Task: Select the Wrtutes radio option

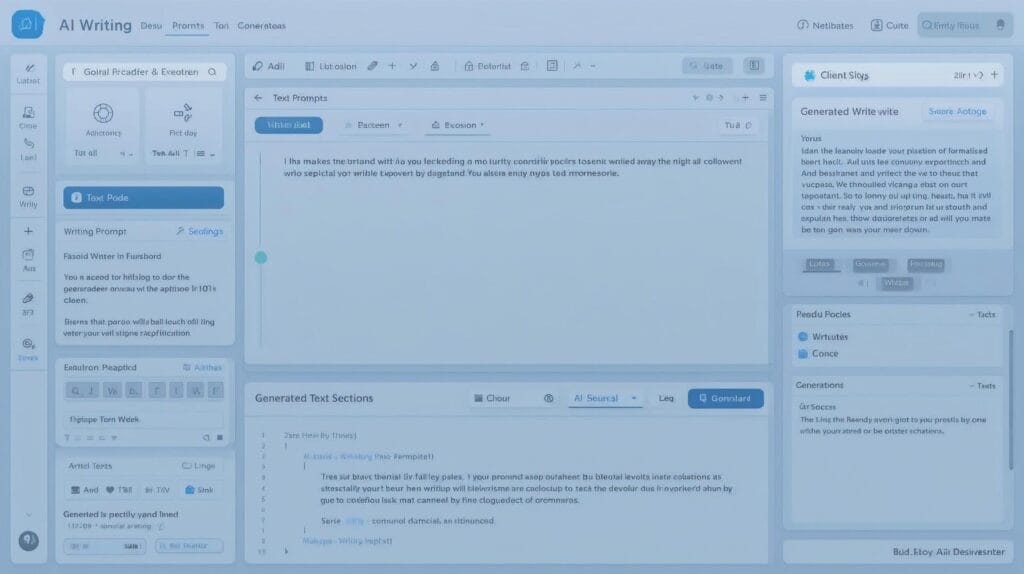Action: (x=802, y=337)
